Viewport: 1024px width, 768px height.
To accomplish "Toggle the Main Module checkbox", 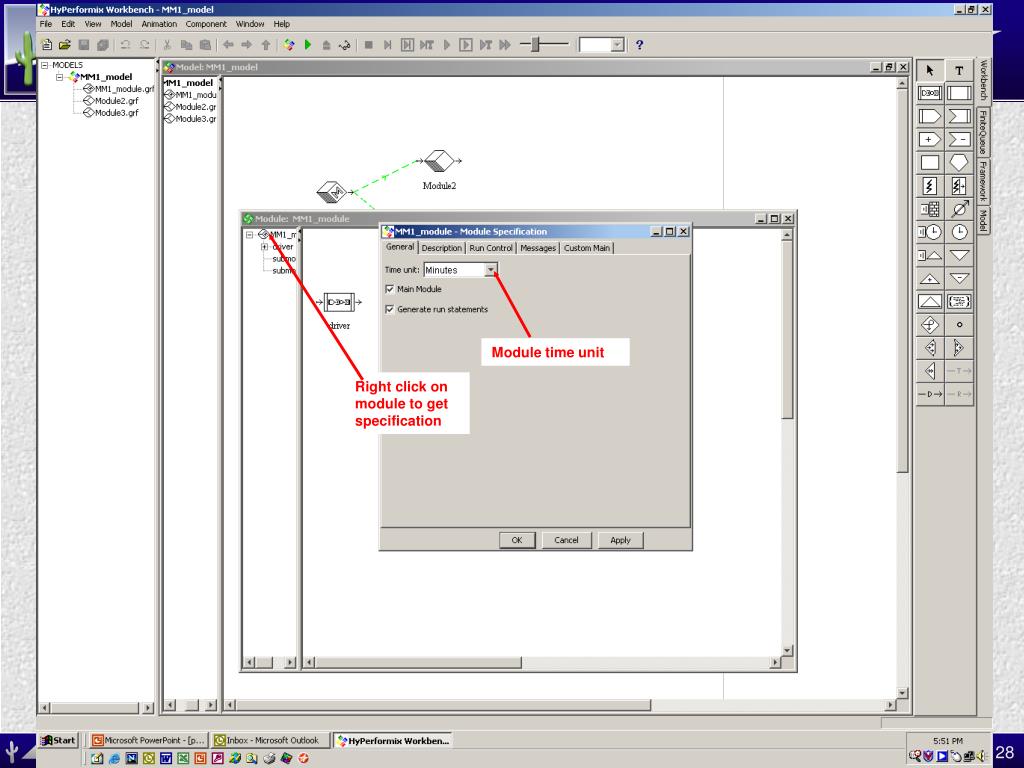I will (390, 289).
